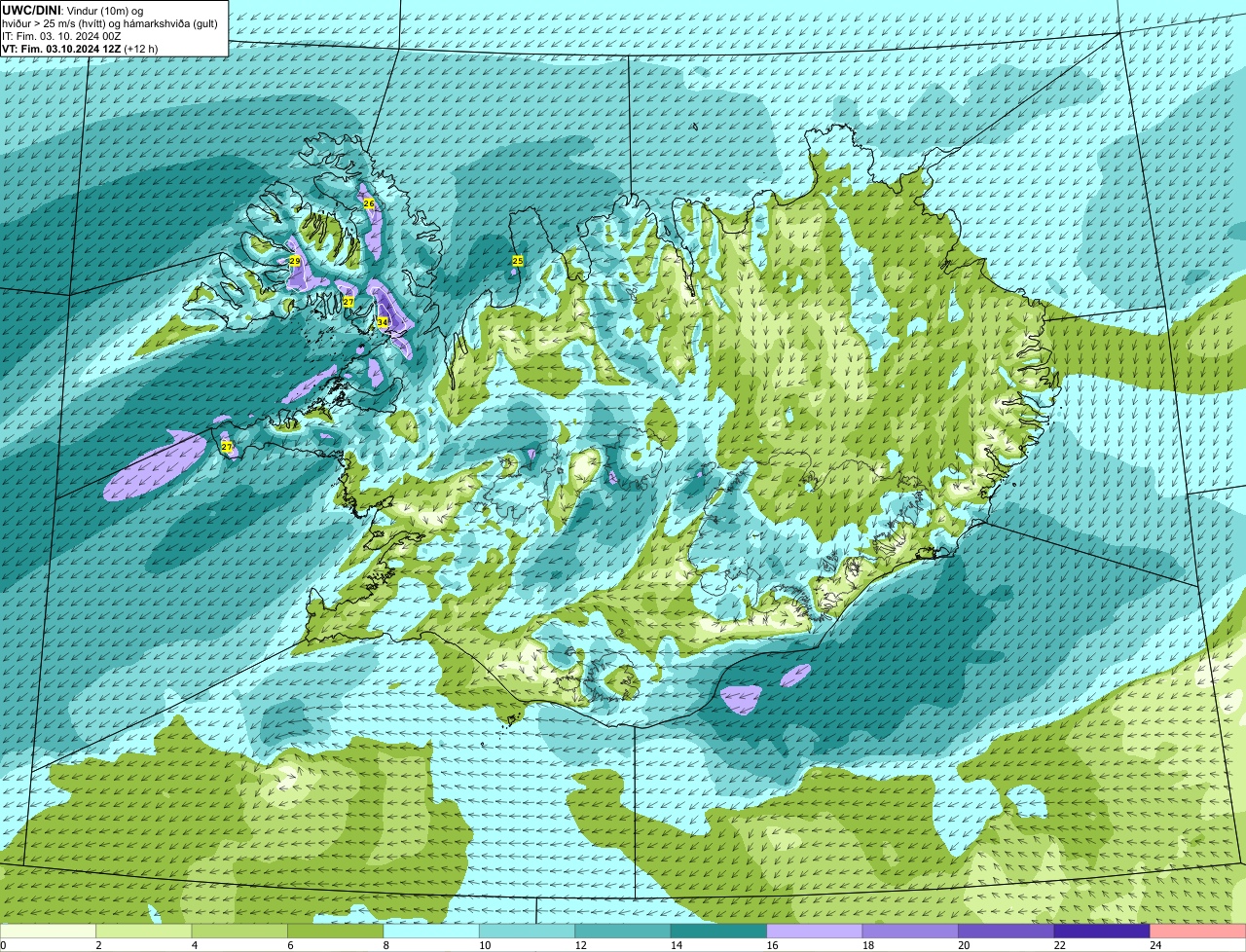Click the "18" legend scale number
1246x952 pixels.
[867, 944]
